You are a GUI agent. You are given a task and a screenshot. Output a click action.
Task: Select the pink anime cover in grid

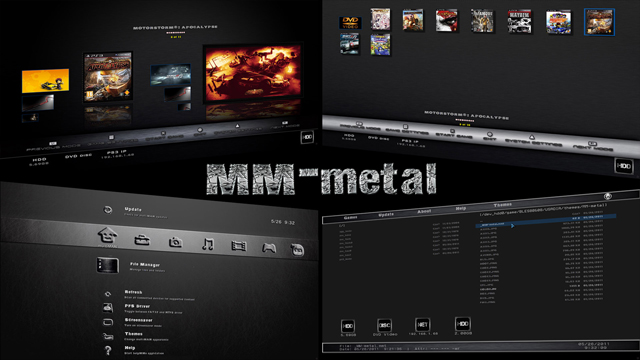(x=380, y=19)
